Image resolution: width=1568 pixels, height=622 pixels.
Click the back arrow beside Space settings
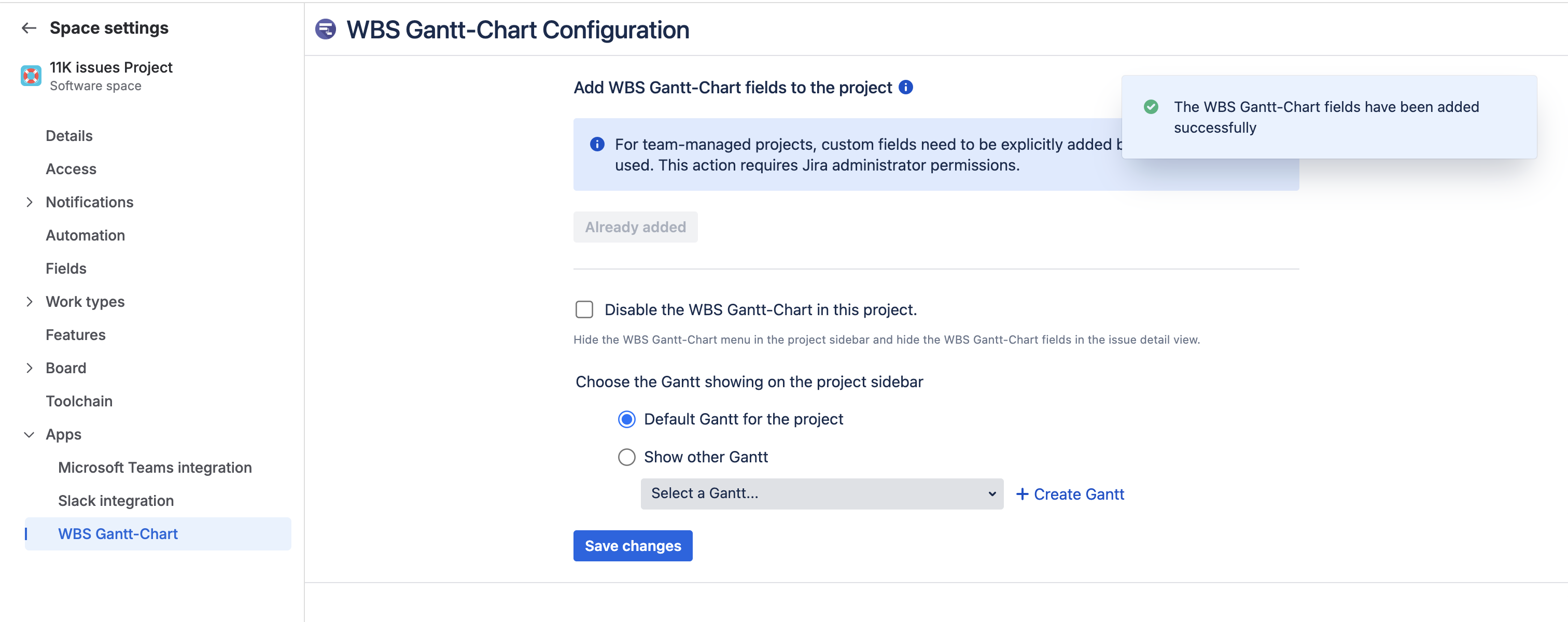tap(29, 28)
